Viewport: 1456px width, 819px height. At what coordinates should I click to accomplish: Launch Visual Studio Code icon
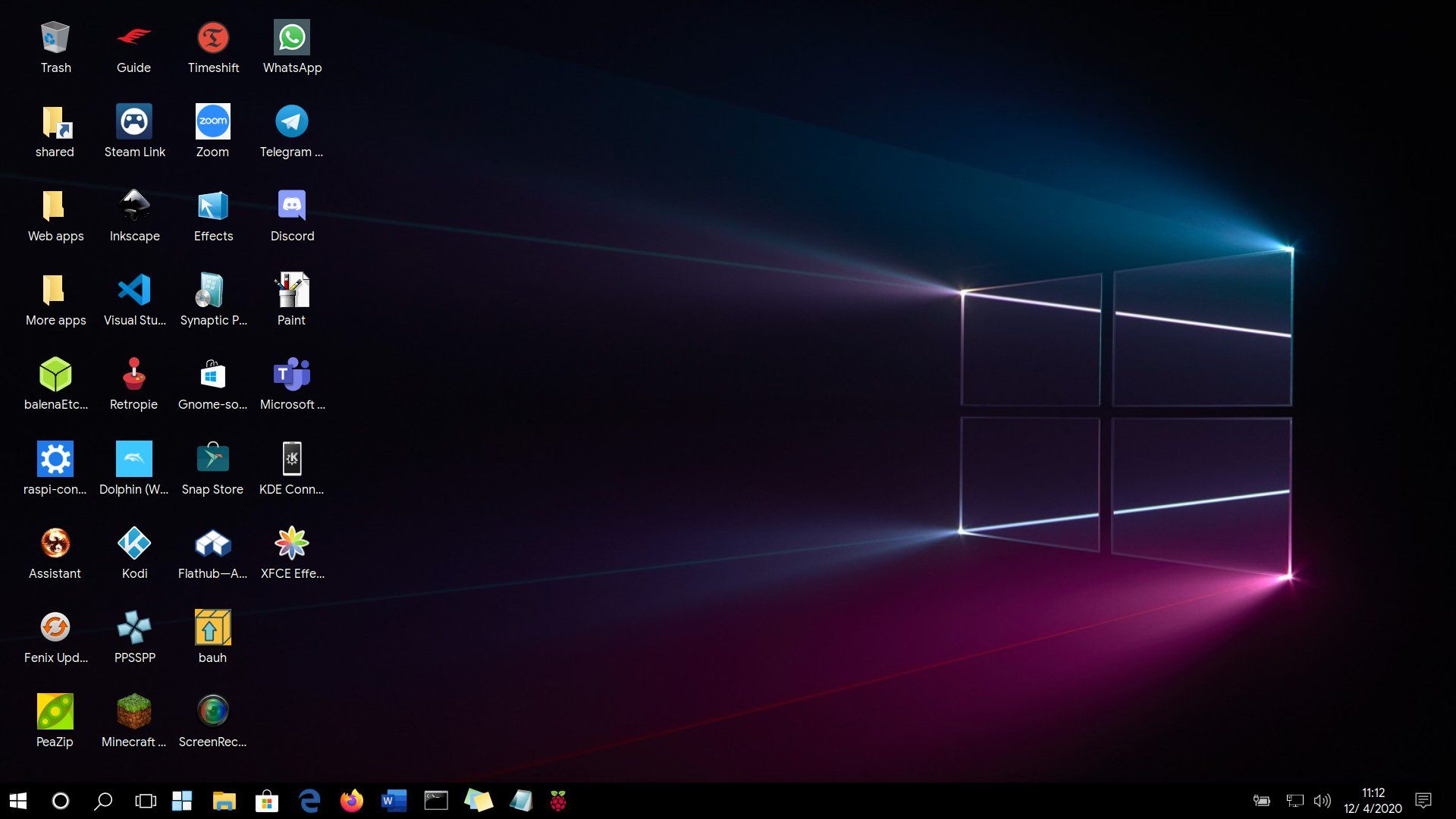pos(134,290)
